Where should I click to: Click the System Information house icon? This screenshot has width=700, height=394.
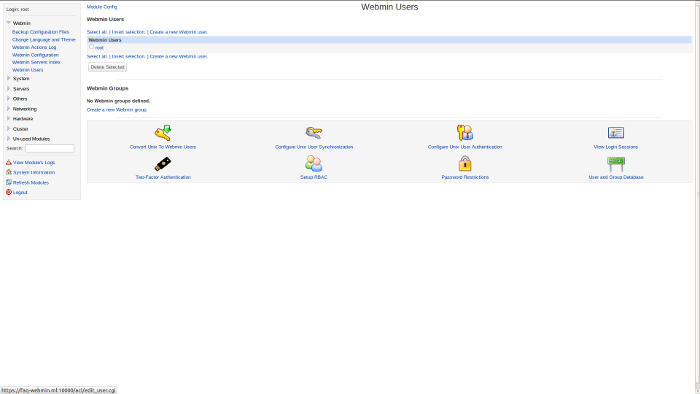tap(8, 172)
